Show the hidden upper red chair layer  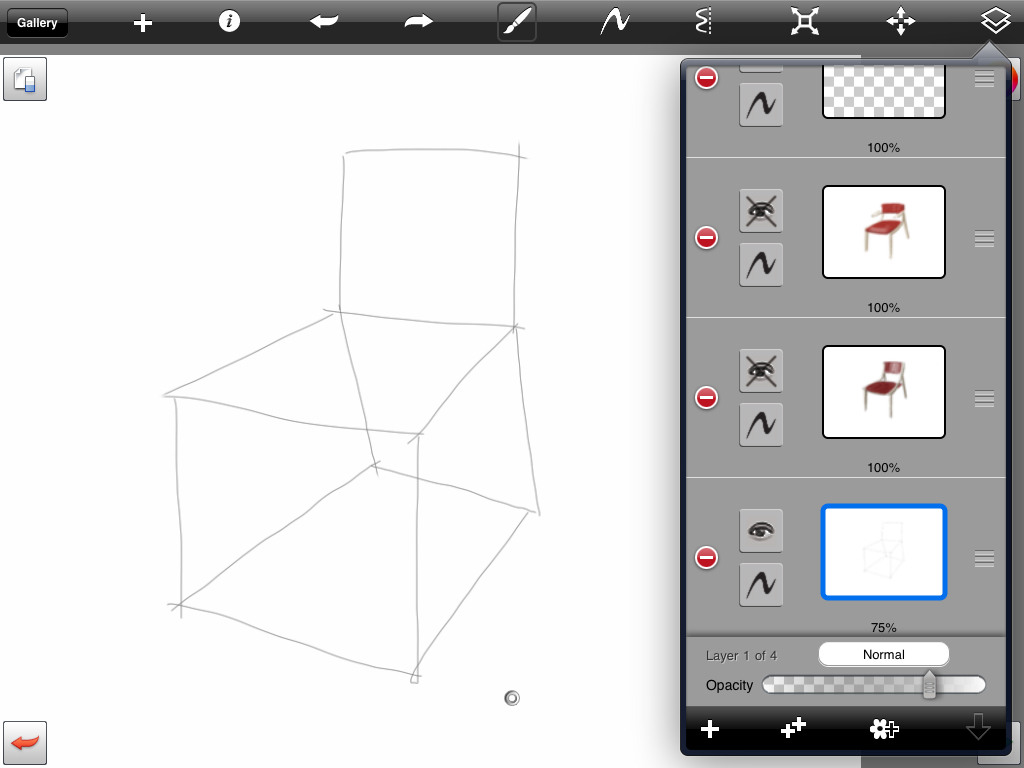coord(761,211)
